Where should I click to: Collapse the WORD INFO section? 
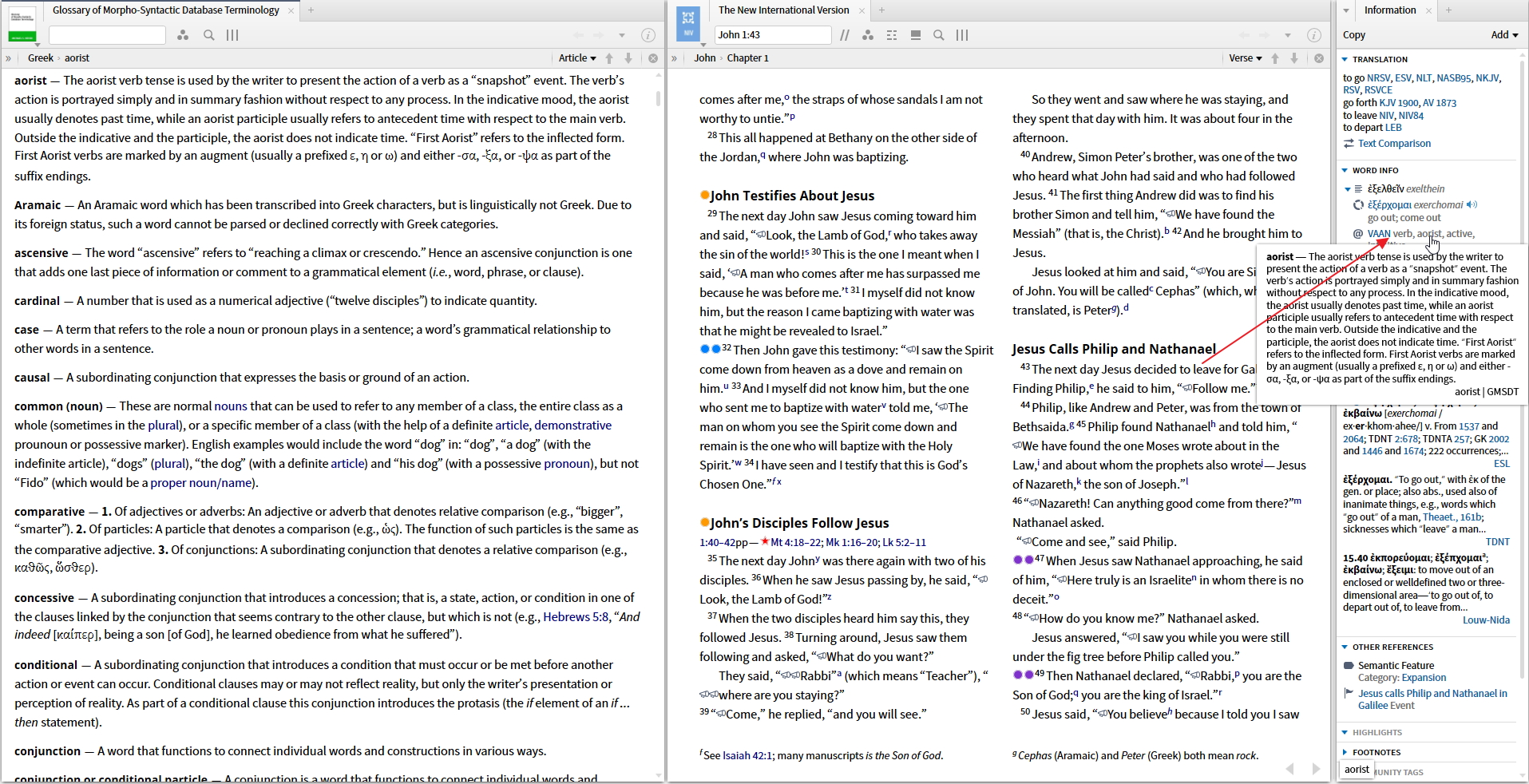1345,171
